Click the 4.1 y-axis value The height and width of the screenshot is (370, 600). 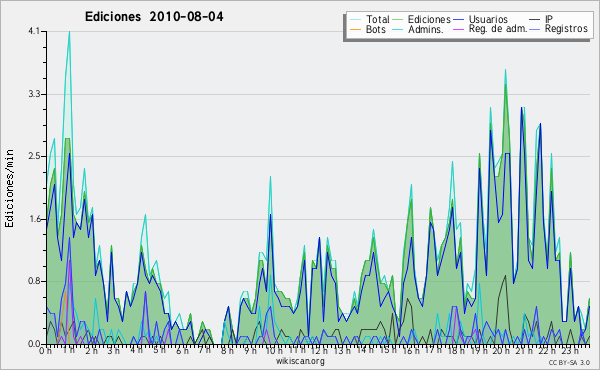coord(34,31)
